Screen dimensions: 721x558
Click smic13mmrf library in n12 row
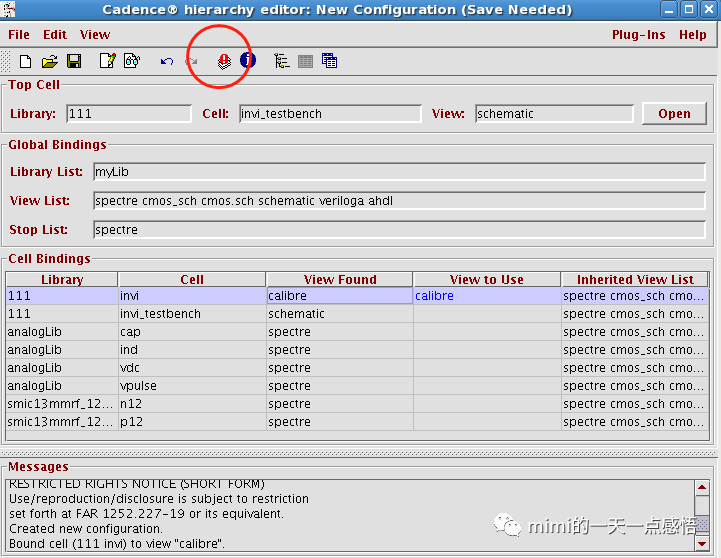tap(60, 404)
